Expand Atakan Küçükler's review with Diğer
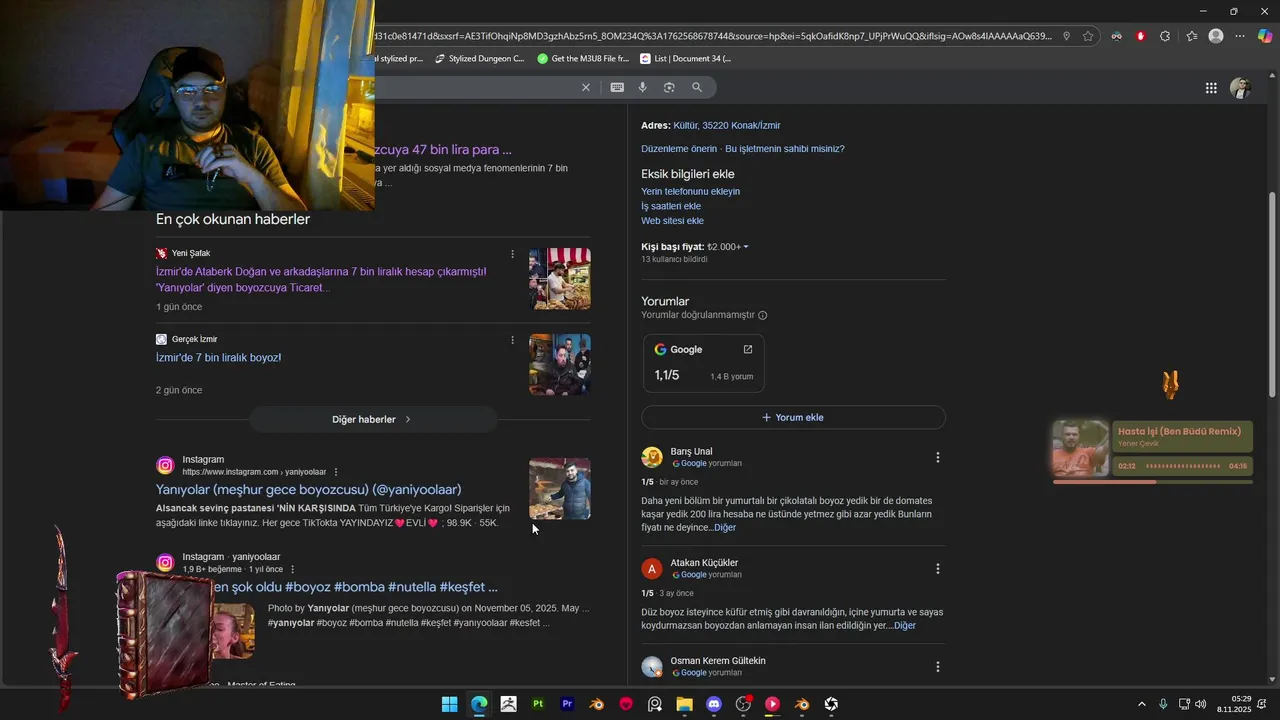This screenshot has height=720, width=1280. tap(905, 625)
